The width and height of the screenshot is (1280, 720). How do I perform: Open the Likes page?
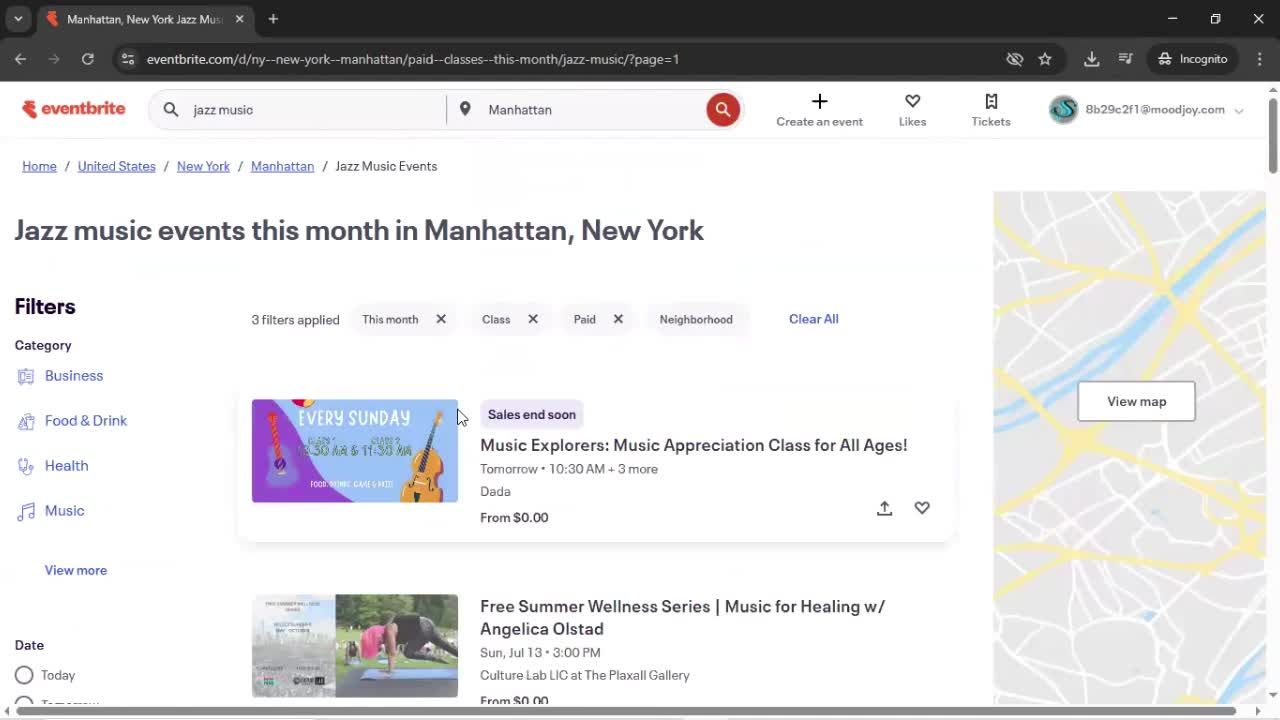912,110
